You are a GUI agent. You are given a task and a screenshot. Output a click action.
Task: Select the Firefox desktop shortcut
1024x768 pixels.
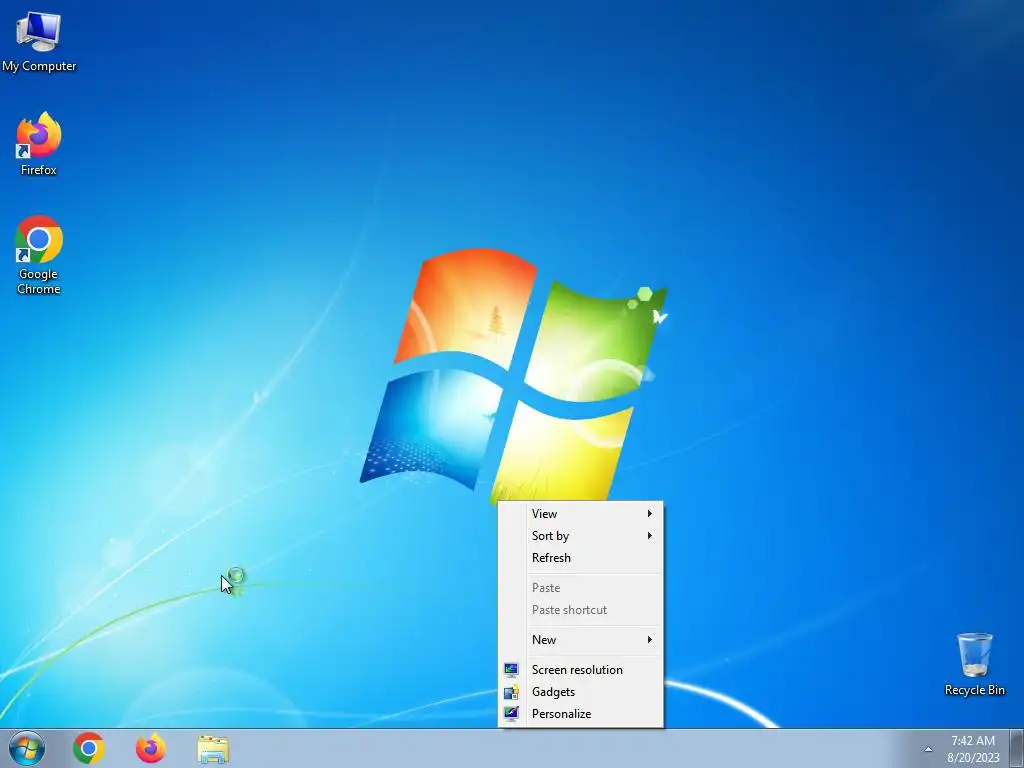tap(39, 144)
